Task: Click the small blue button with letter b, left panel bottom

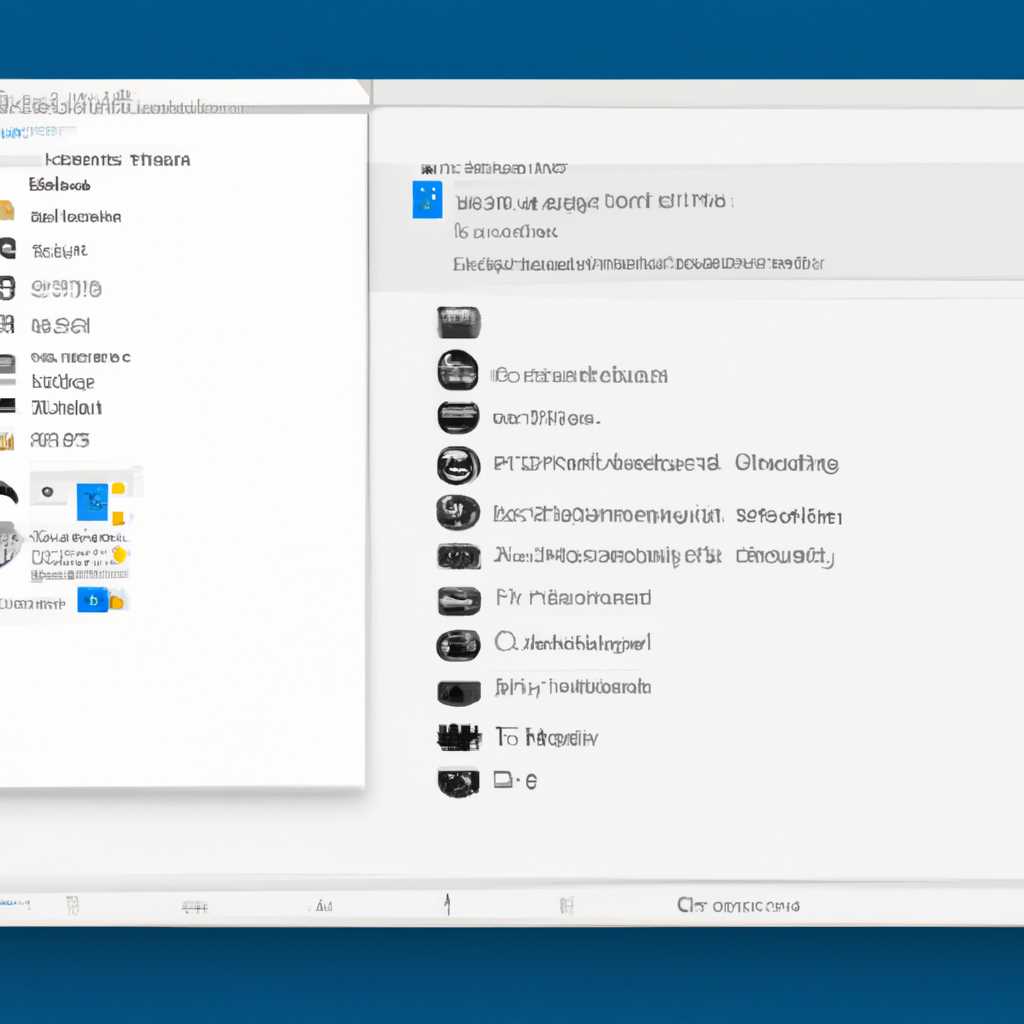Action: click(x=92, y=600)
